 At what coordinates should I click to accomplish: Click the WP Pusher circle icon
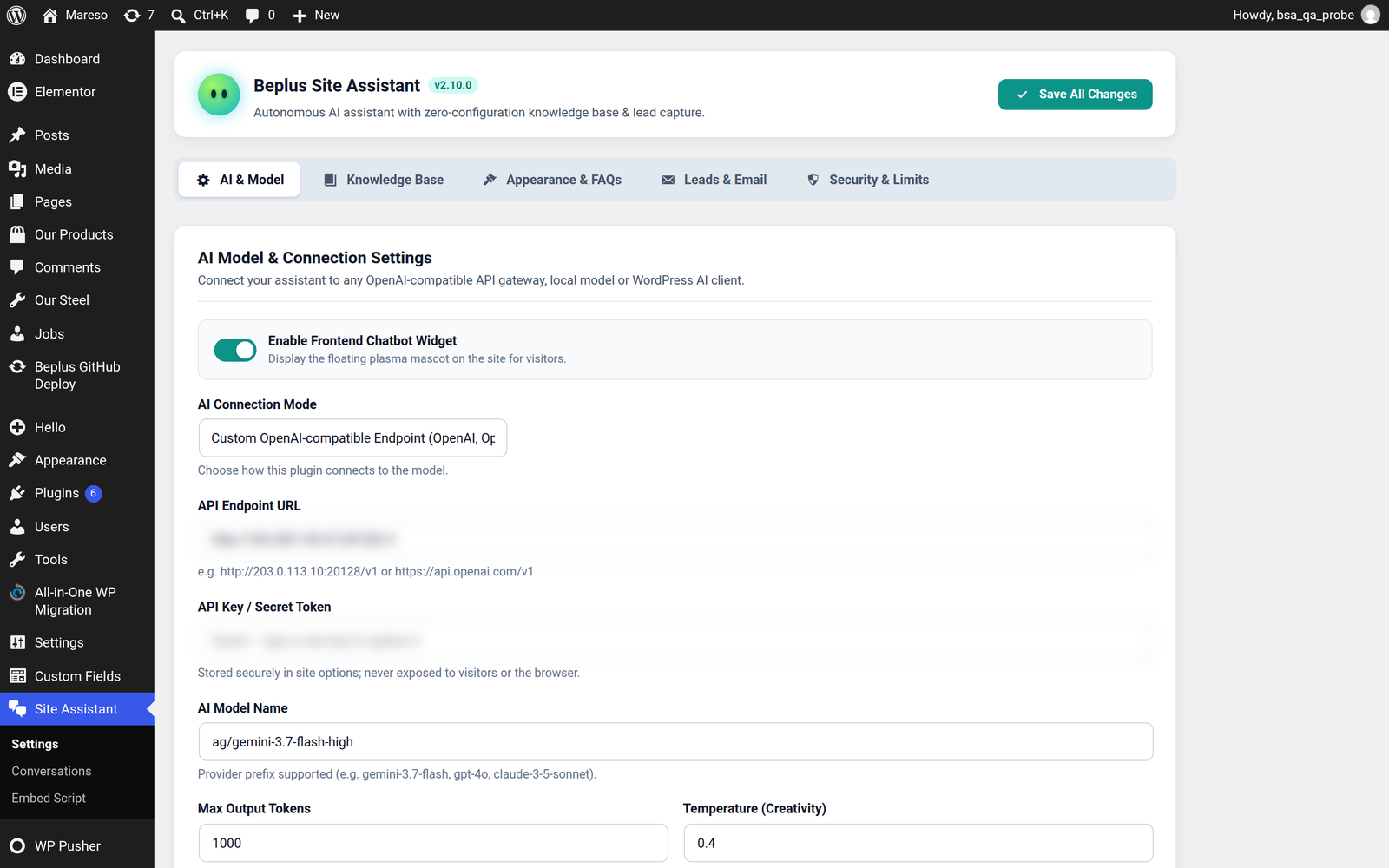[x=17, y=846]
